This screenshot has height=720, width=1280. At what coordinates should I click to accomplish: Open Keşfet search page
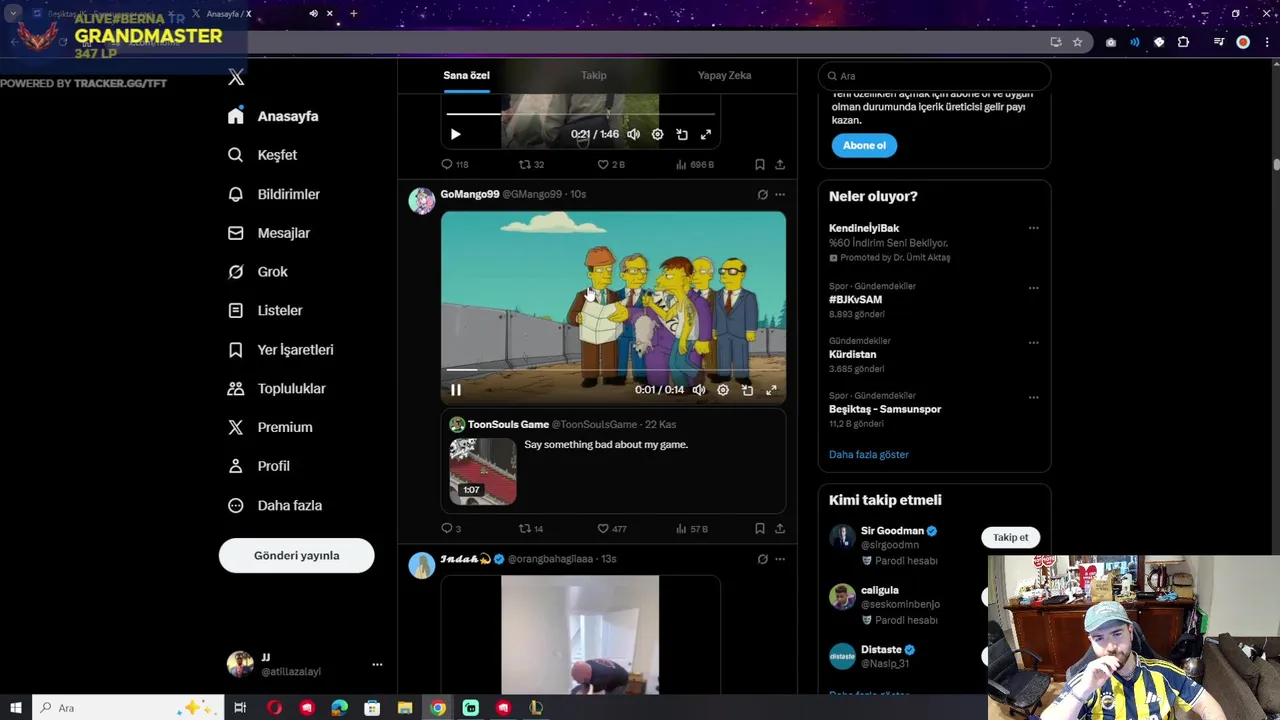click(x=262, y=155)
